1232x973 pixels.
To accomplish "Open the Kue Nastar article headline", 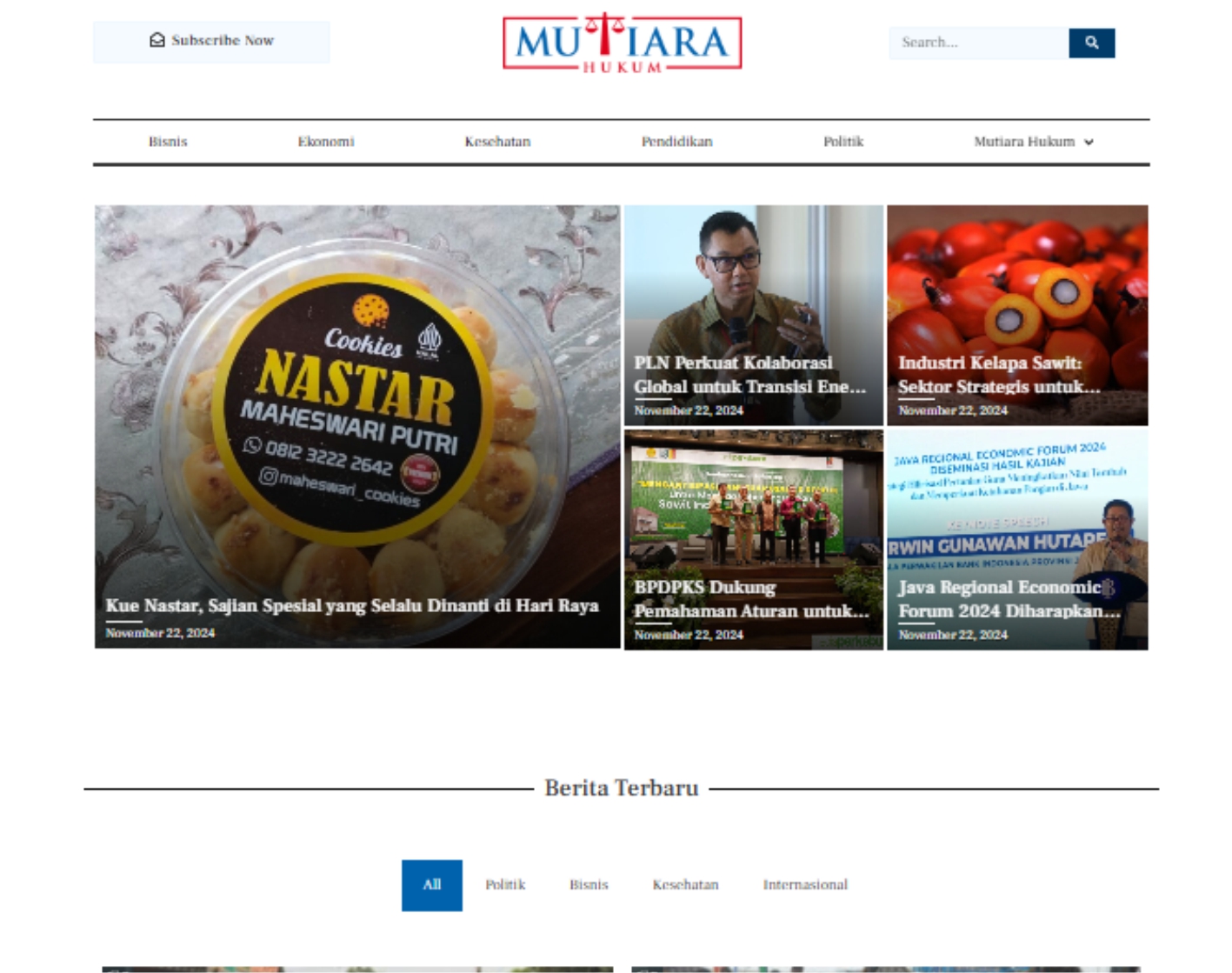I will 352,605.
